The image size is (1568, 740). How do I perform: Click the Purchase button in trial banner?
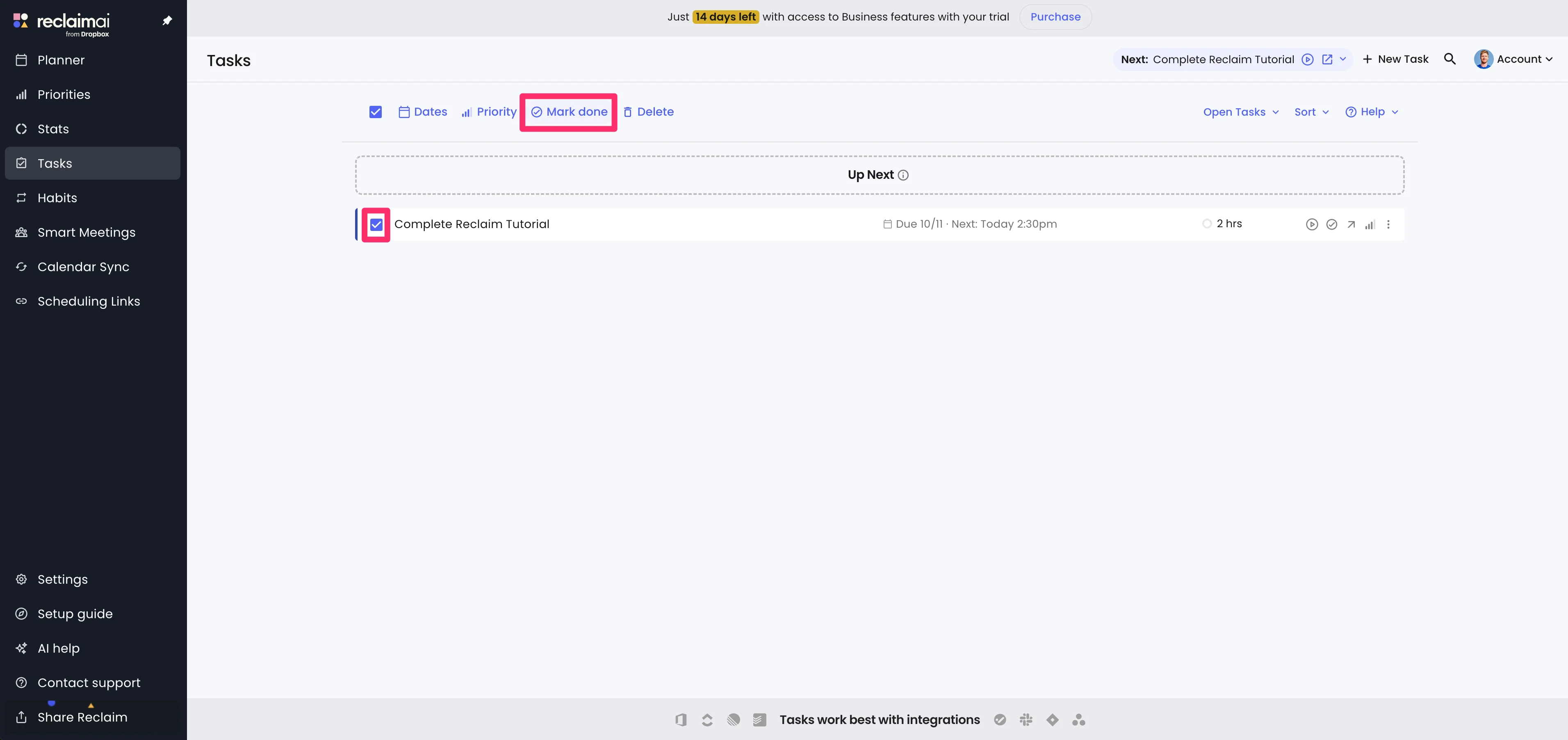pos(1055,17)
